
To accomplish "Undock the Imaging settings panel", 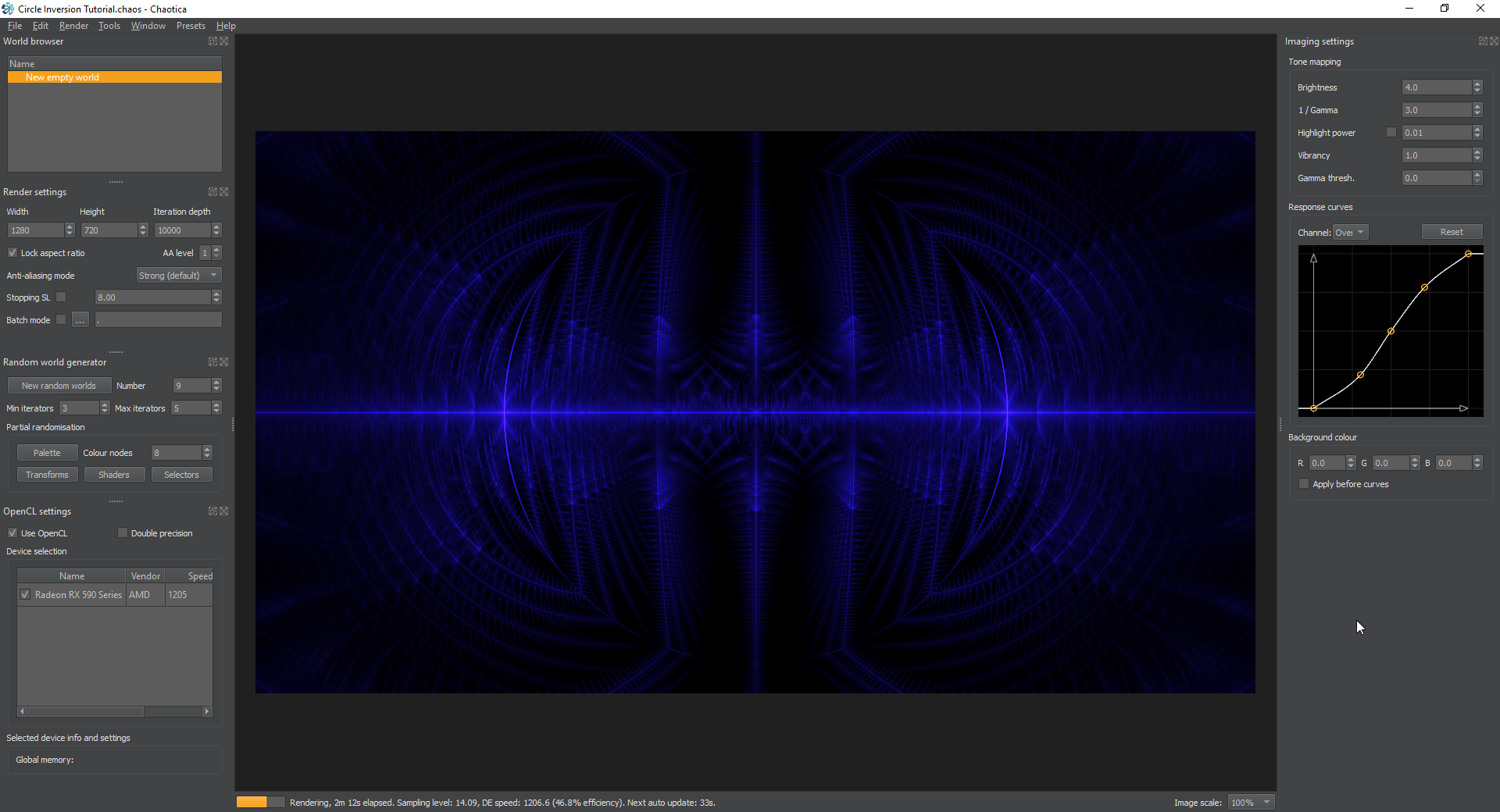I will [x=1482, y=41].
